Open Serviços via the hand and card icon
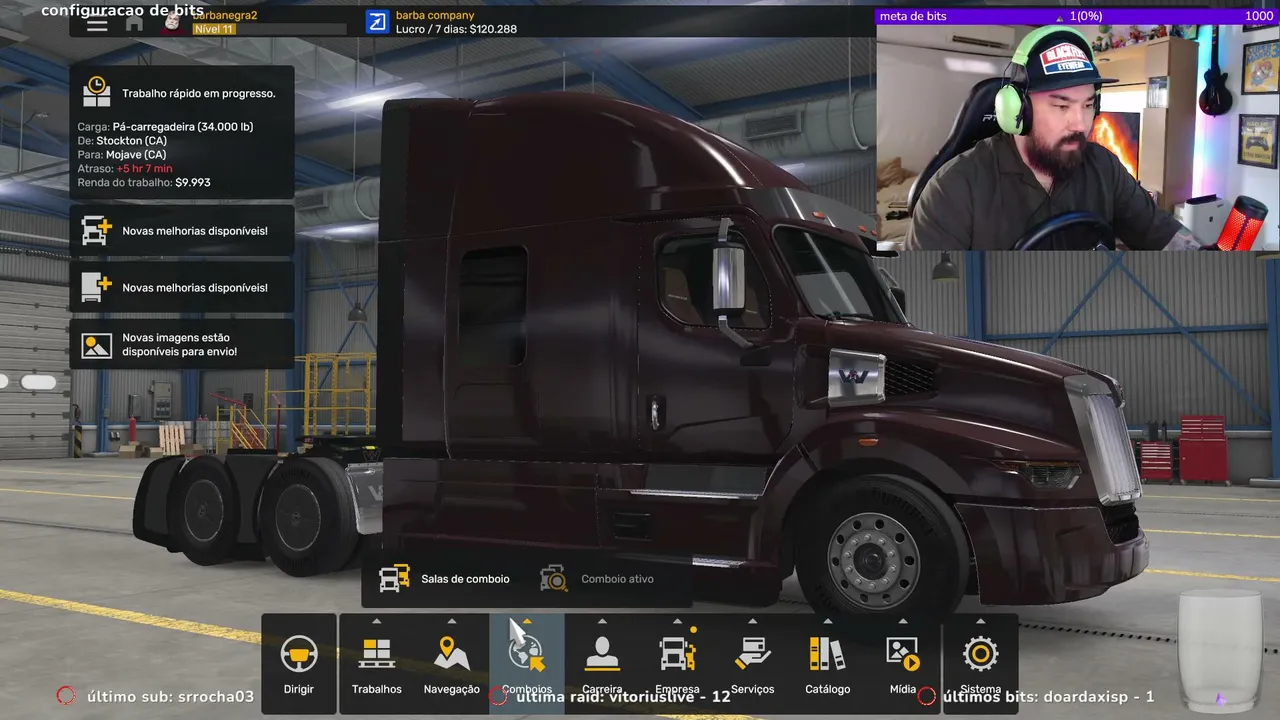 tap(753, 653)
